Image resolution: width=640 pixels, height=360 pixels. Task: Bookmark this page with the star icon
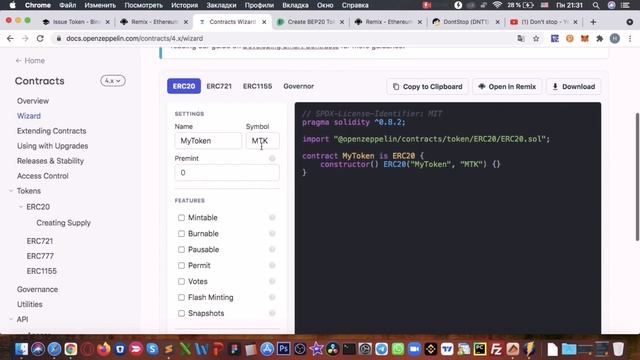click(x=536, y=38)
